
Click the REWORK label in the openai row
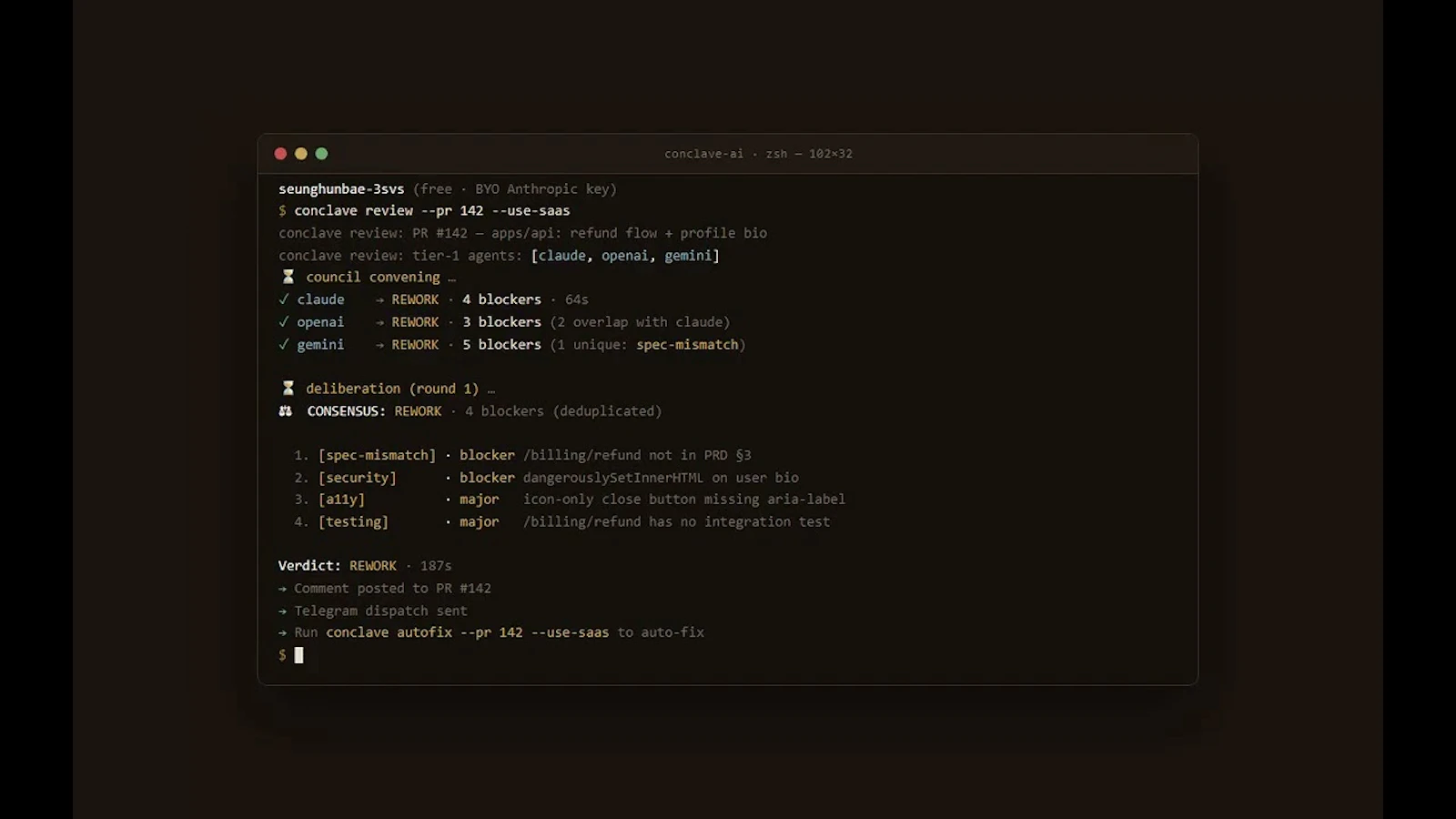[415, 322]
